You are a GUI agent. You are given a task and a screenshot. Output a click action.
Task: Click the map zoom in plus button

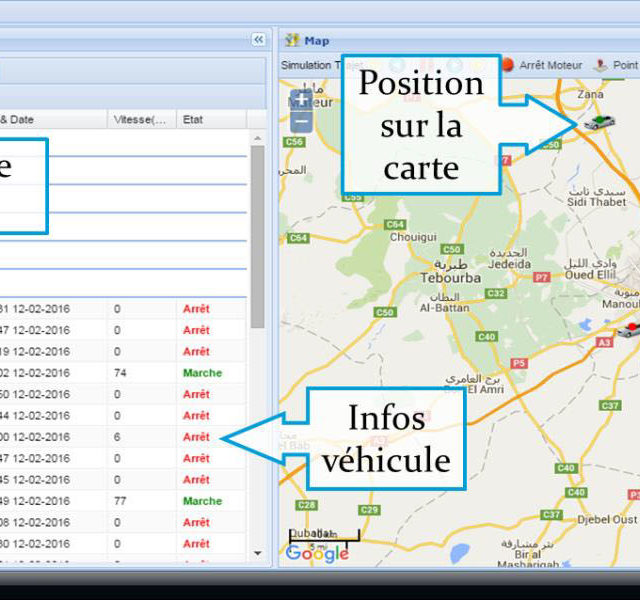(301, 100)
